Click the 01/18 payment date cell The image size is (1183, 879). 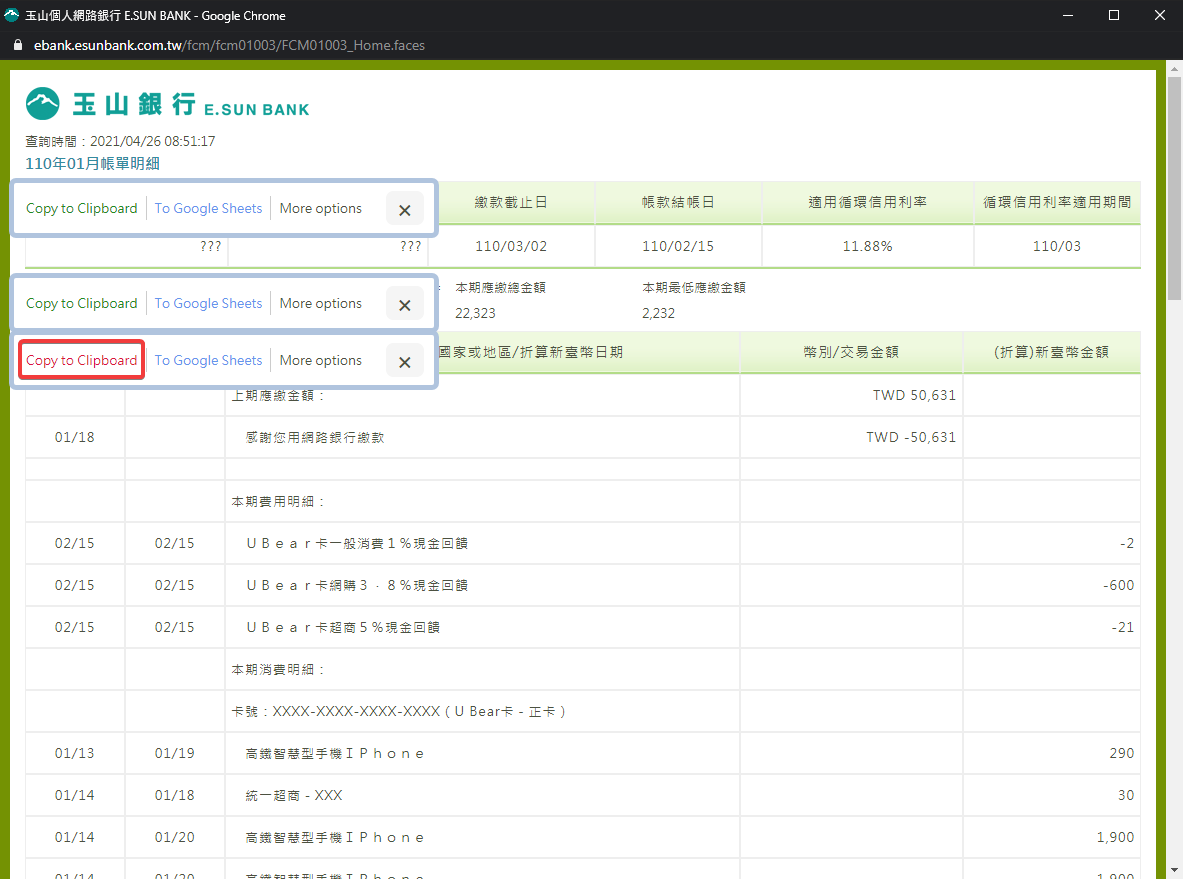(x=75, y=438)
